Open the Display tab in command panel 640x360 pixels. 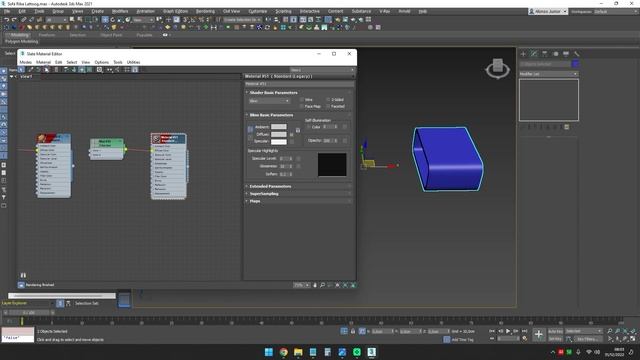click(566, 54)
